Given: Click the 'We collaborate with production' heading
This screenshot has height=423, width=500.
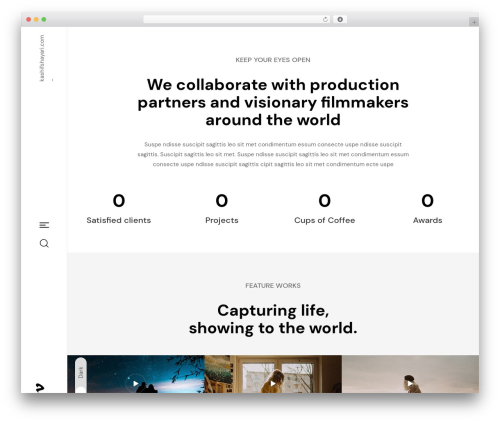Looking at the screenshot, I should point(273,102).
